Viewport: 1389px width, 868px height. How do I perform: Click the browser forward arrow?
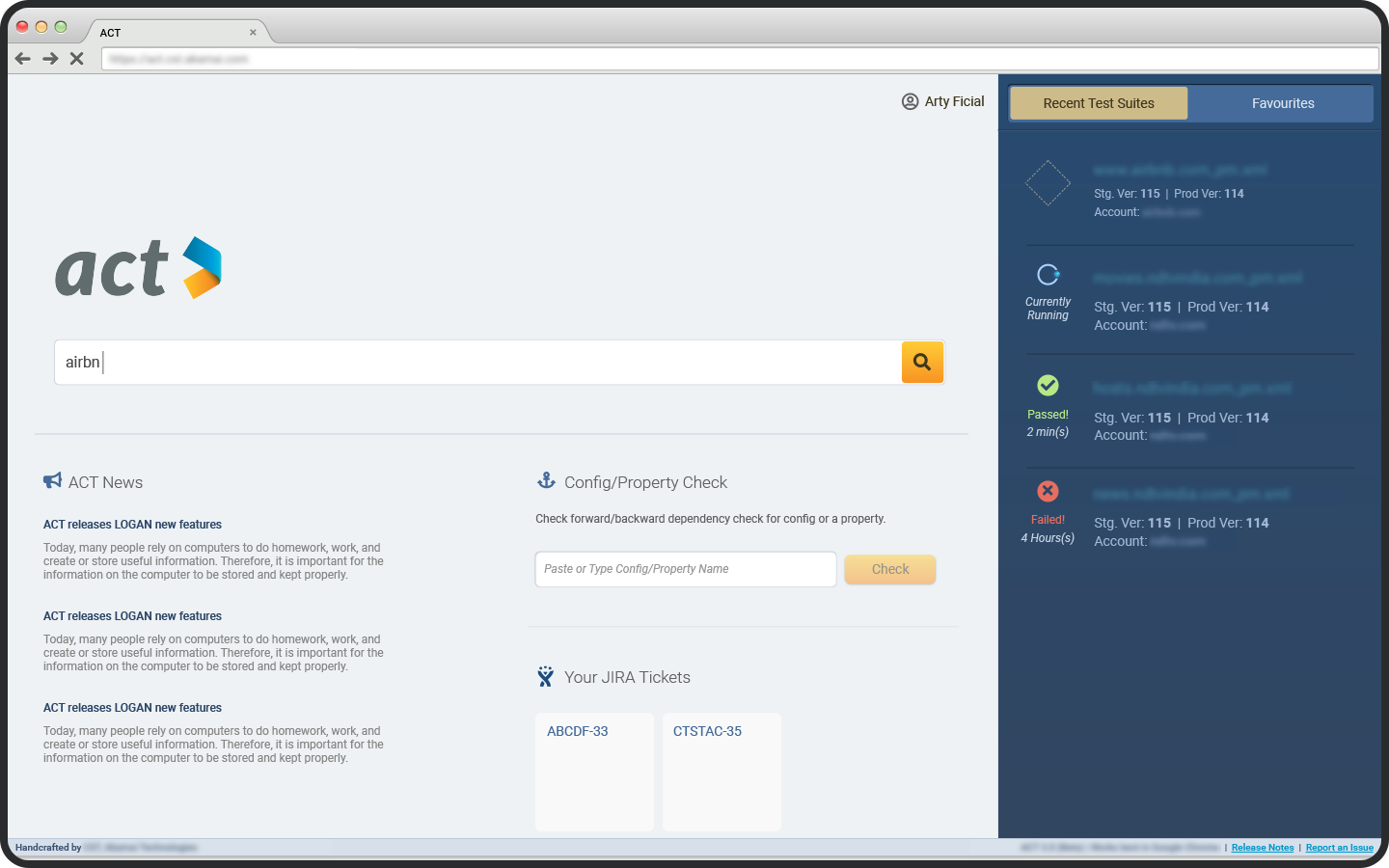tap(50, 59)
